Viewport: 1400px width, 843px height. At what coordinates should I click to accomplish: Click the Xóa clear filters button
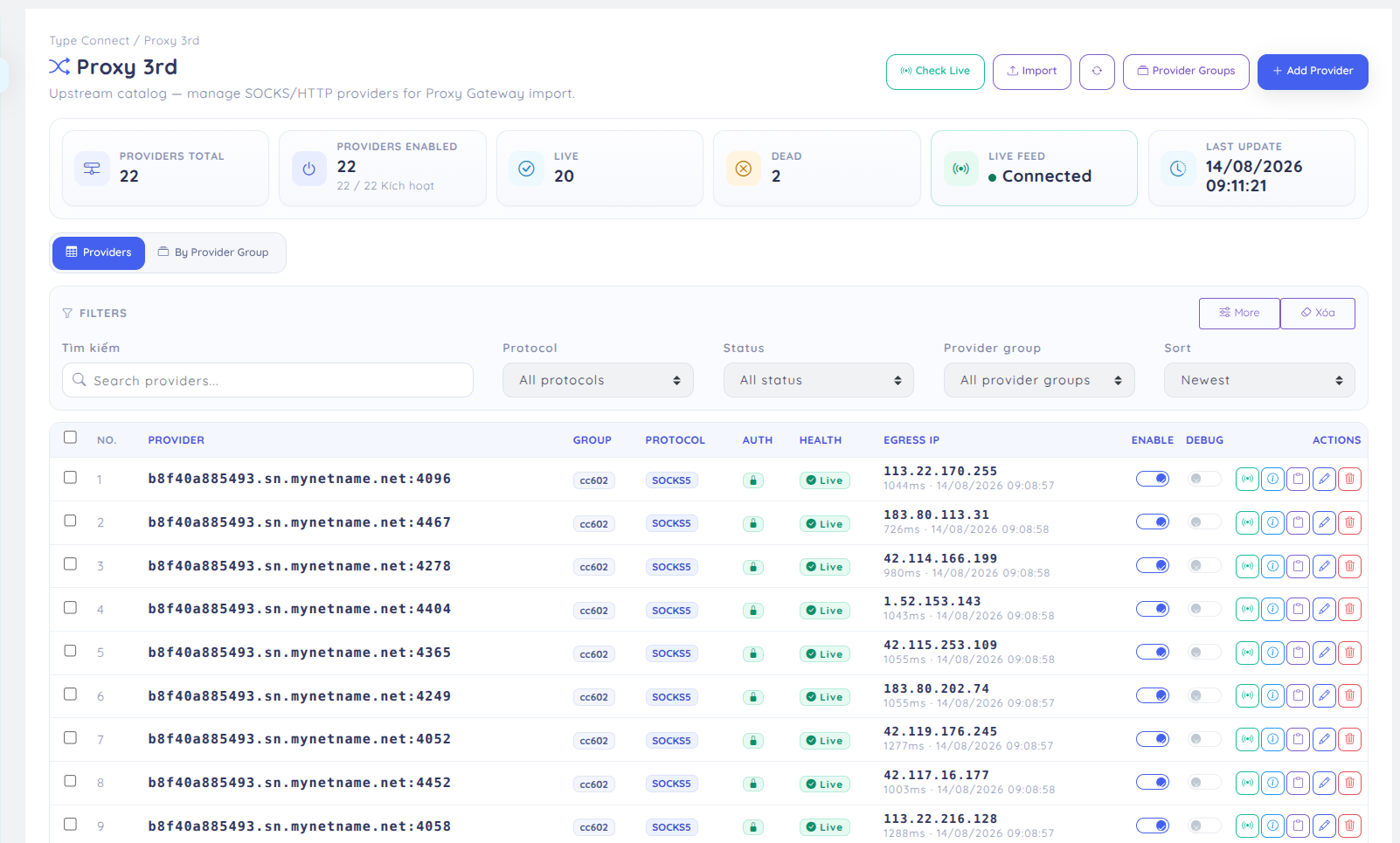(x=1318, y=313)
